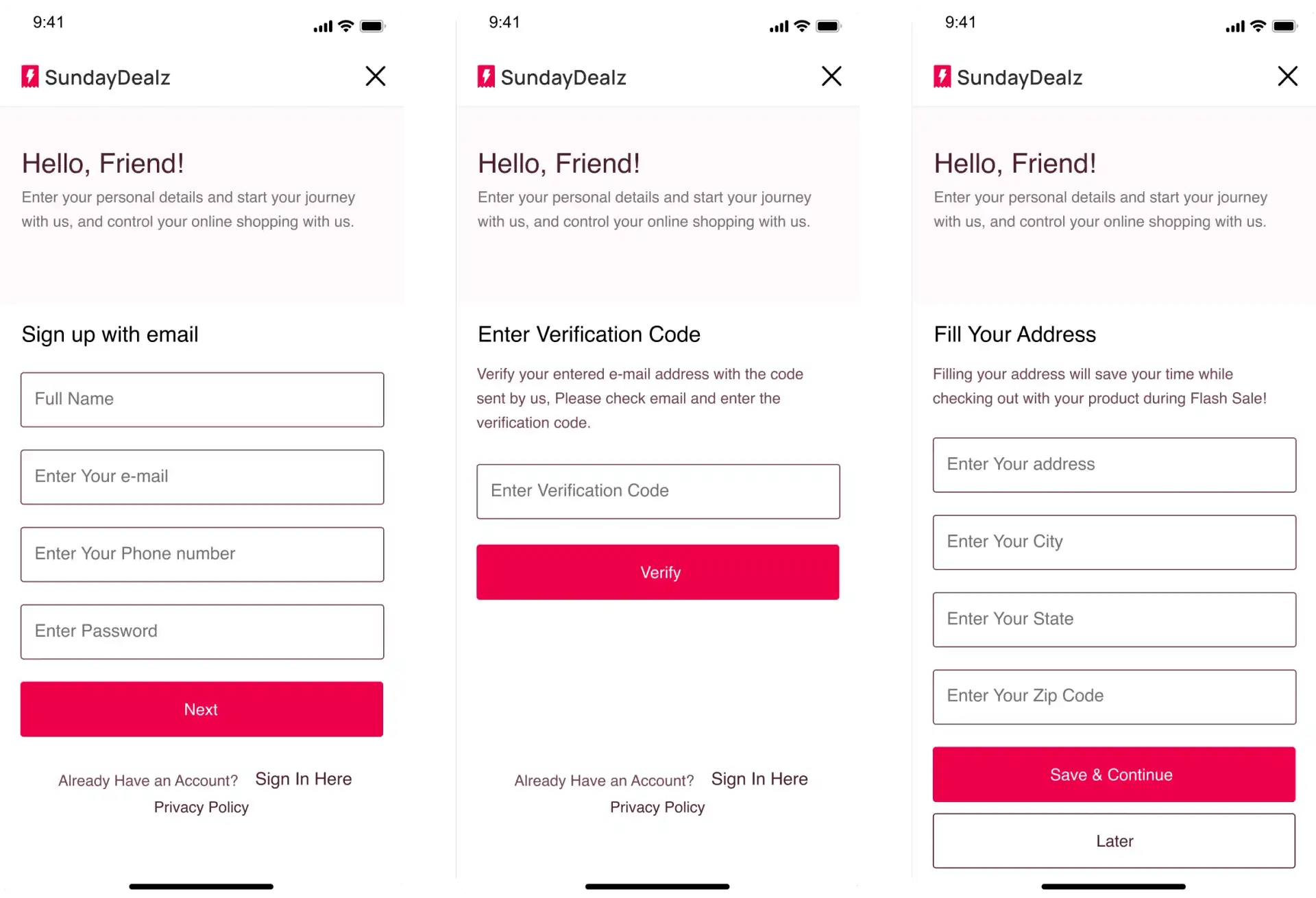Enter text in Full Name field

coord(200,398)
